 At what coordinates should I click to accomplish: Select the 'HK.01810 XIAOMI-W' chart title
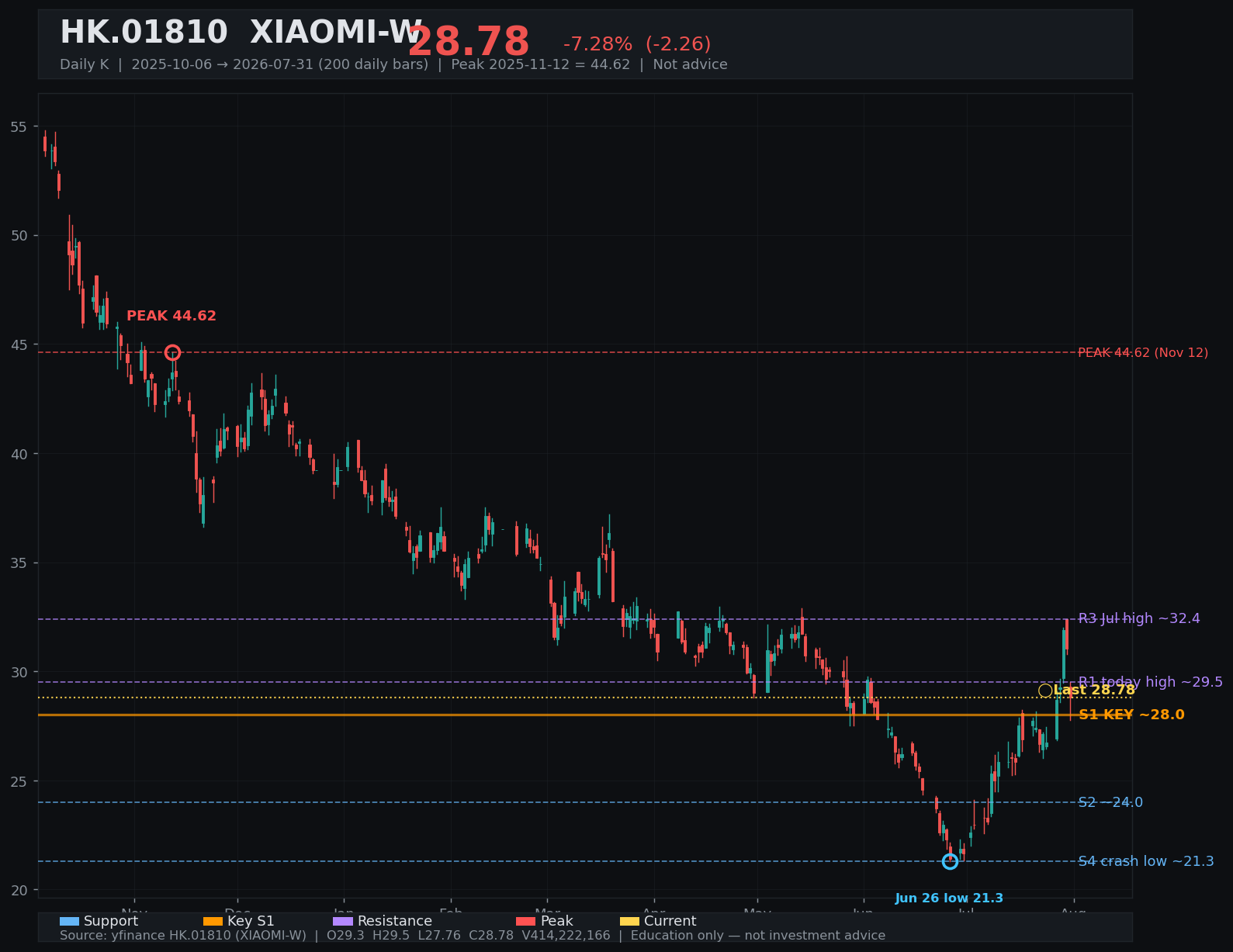[x=241, y=33]
